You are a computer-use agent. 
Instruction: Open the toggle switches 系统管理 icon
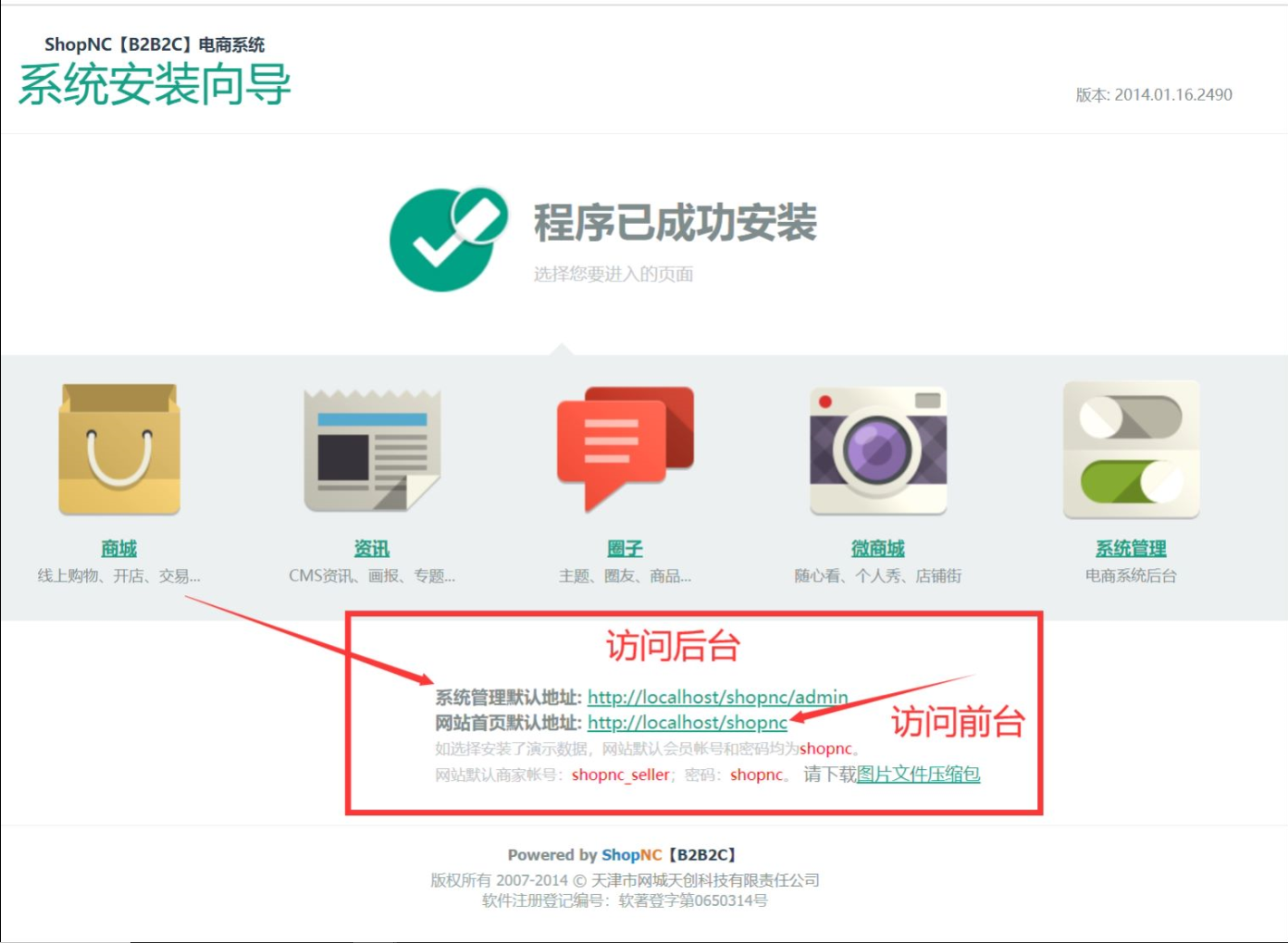(x=1131, y=450)
